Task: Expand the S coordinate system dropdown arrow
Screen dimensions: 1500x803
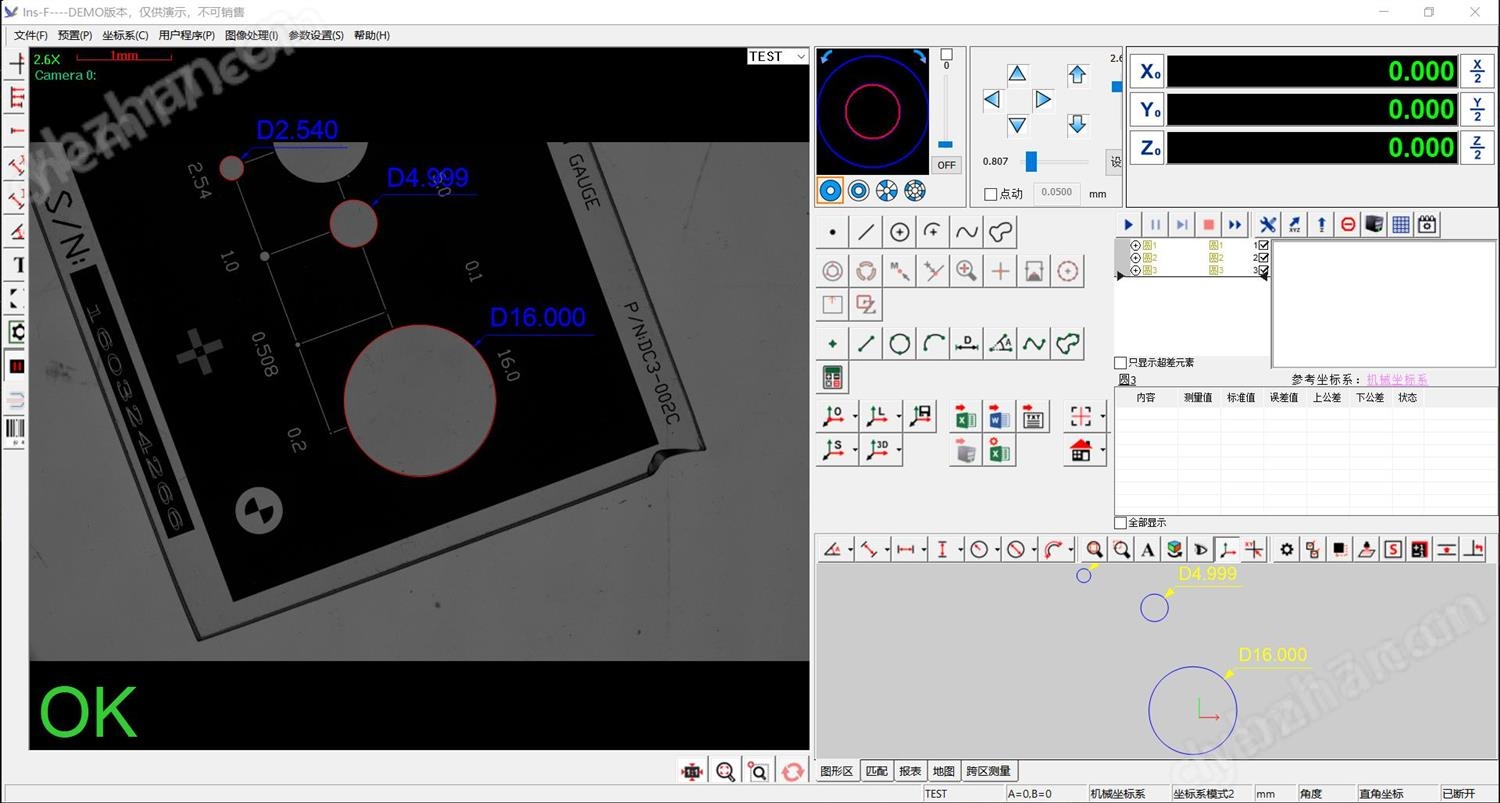Action: pyautogui.click(x=856, y=450)
